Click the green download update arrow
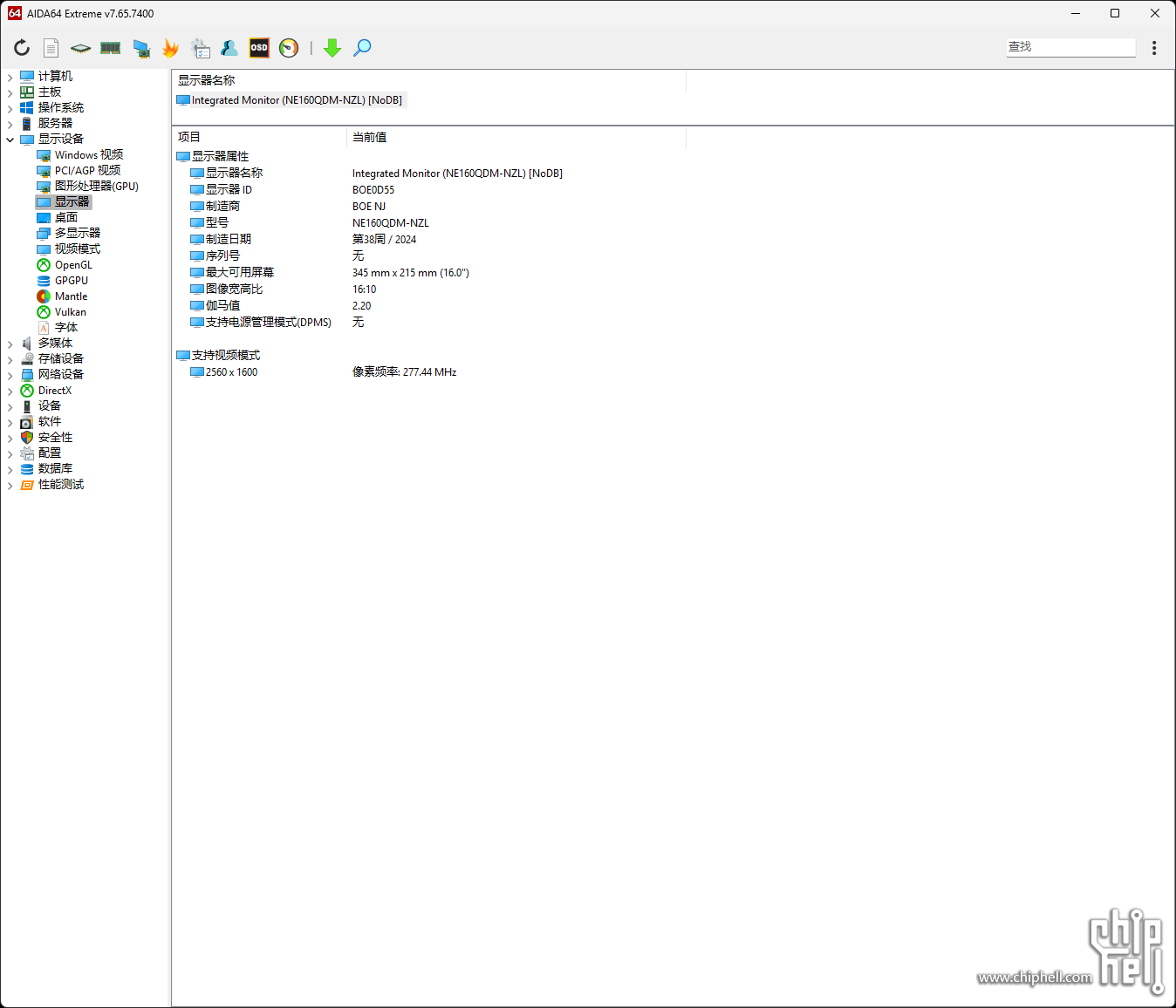 pyautogui.click(x=332, y=48)
